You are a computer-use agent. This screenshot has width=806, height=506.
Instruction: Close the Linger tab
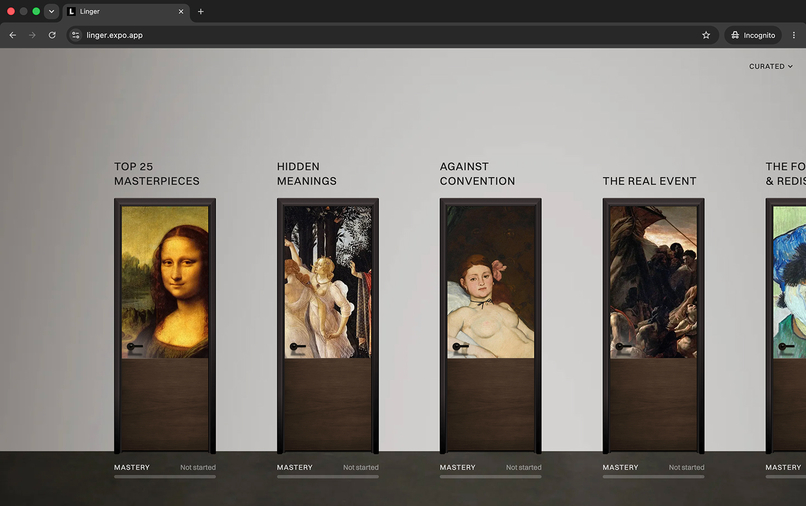181,11
